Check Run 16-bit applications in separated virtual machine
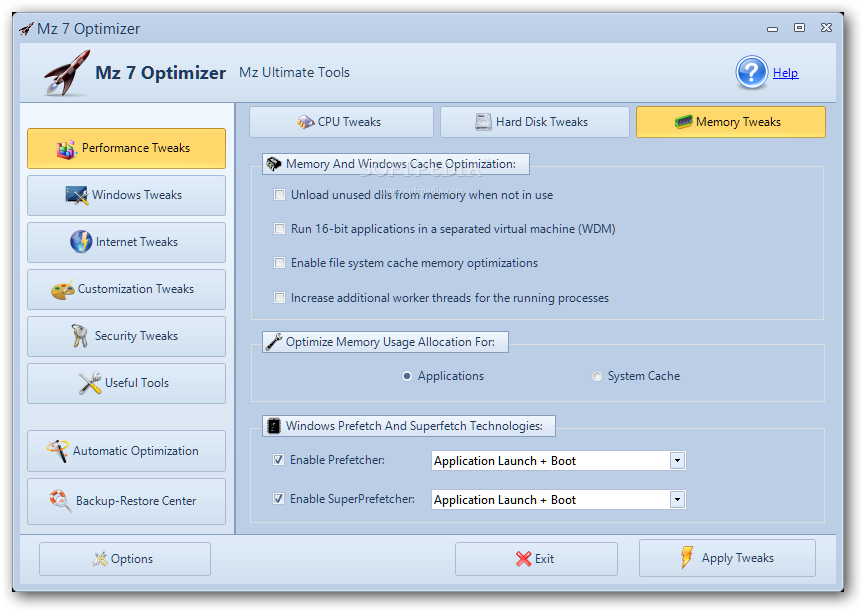Screen dimensions: 864x612 [x=280, y=229]
